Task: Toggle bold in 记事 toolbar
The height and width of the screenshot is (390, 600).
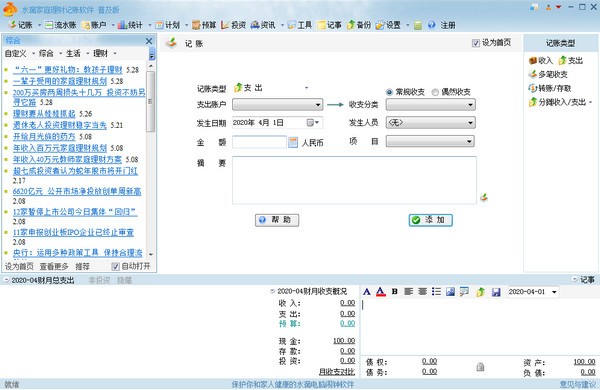Action: 395,292
